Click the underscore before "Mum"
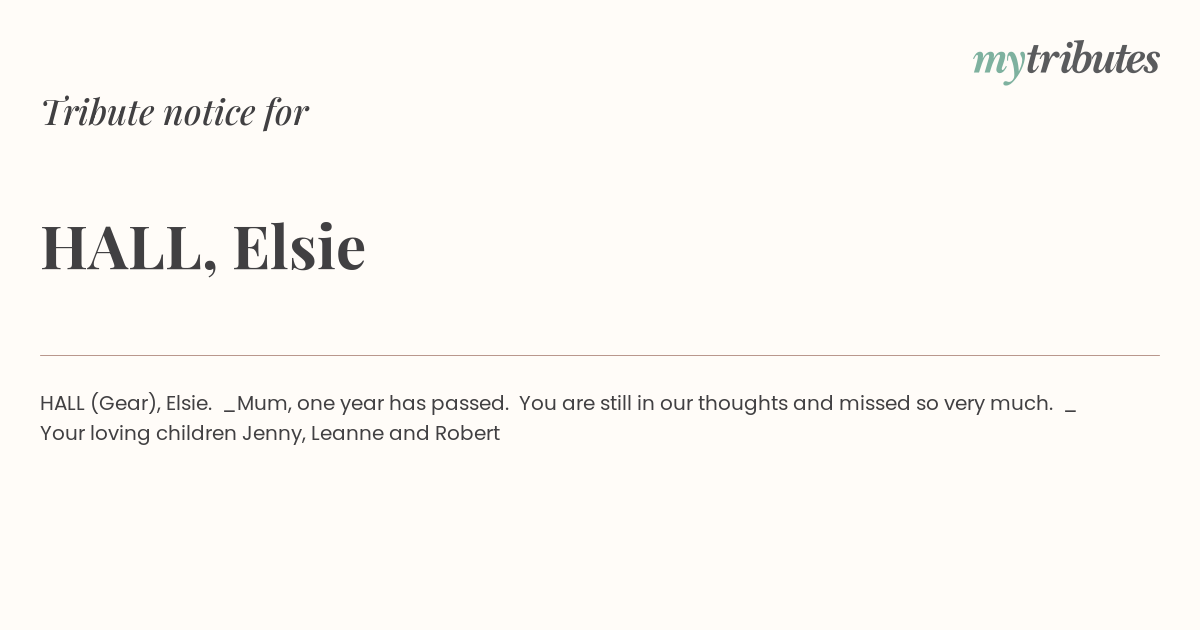 pyautogui.click(x=230, y=410)
